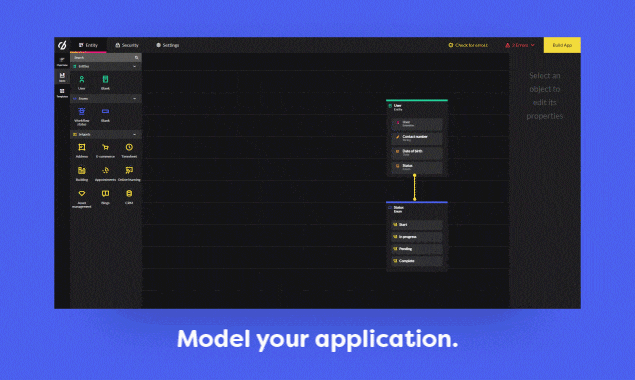Focus the Search field in sidebar
Image resolution: width=635 pixels, height=380 pixels.
106,58
